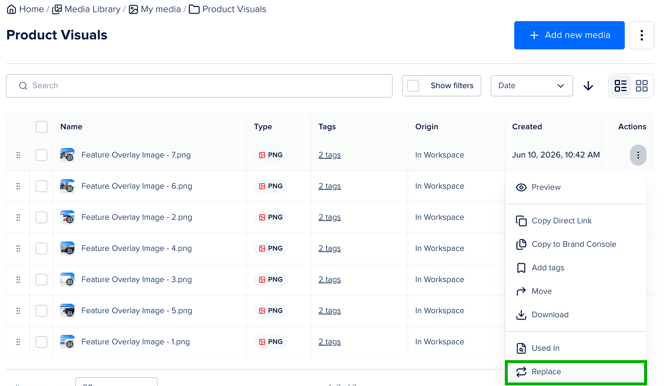
Task: Check Feature Overlay Image - 2.png
Action: click(x=41, y=217)
